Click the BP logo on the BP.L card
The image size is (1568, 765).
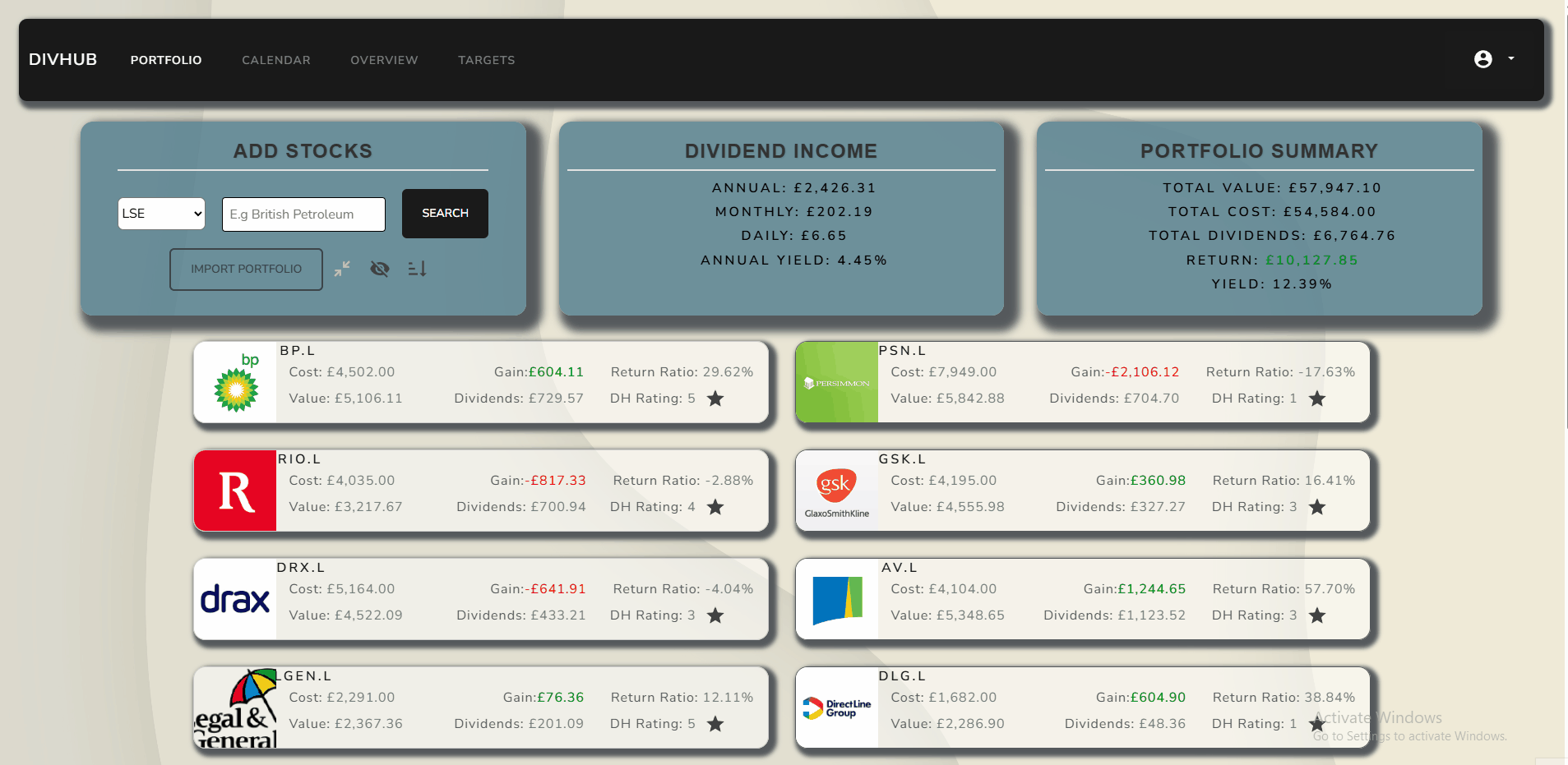pyautogui.click(x=235, y=382)
